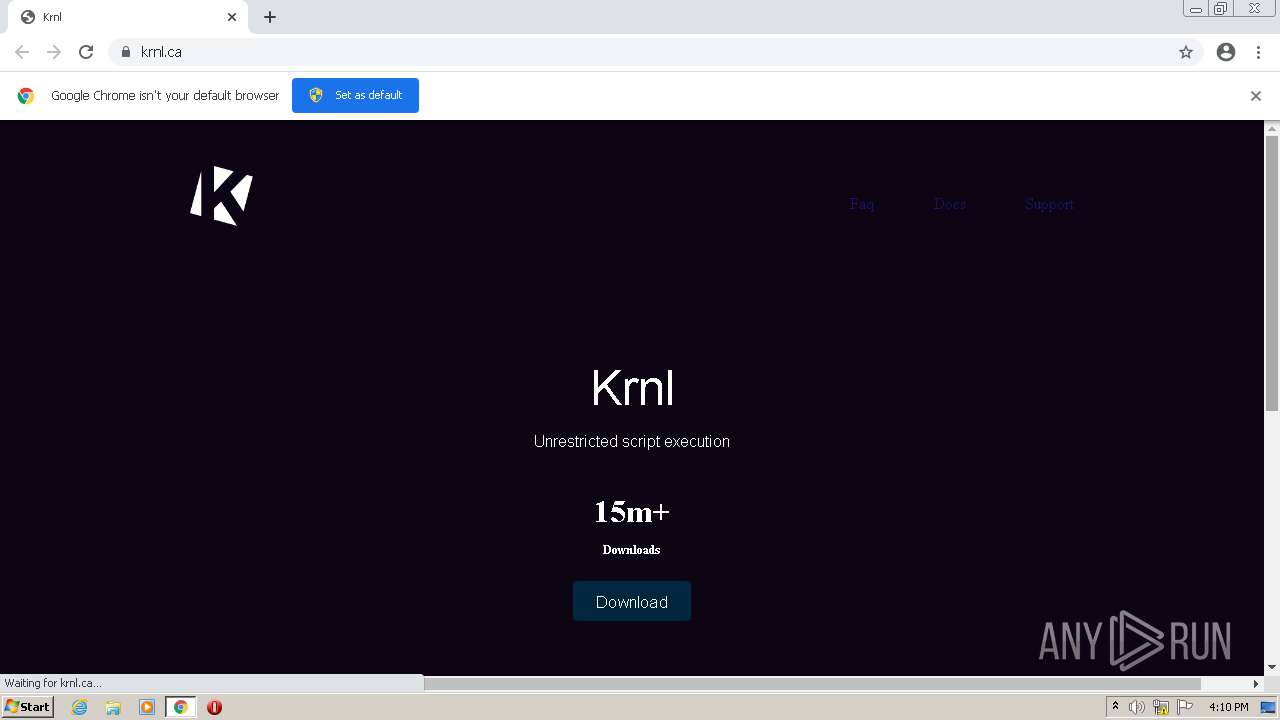Viewport: 1280px width, 720px height.
Task: Dismiss the default browser infobar
Action: [1256, 96]
